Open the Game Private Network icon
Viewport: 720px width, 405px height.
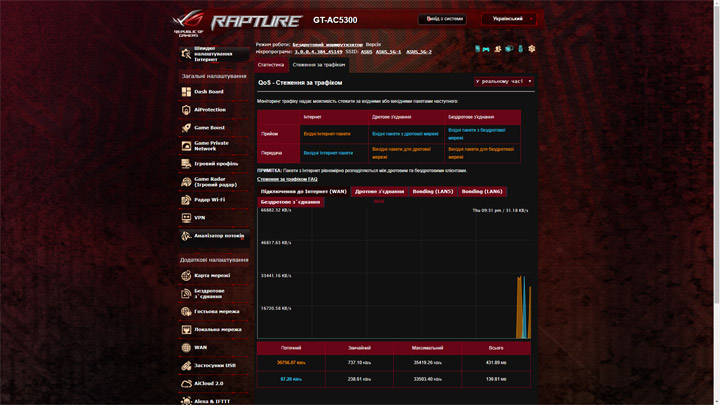[186, 146]
